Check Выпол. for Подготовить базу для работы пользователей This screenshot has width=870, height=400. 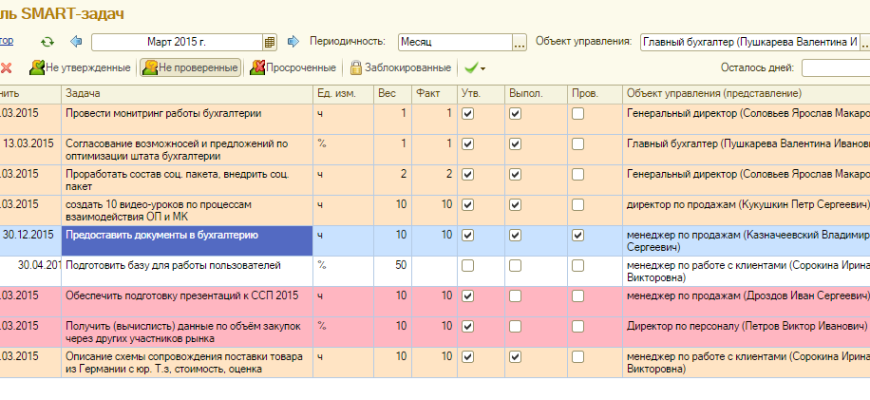tap(515, 266)
